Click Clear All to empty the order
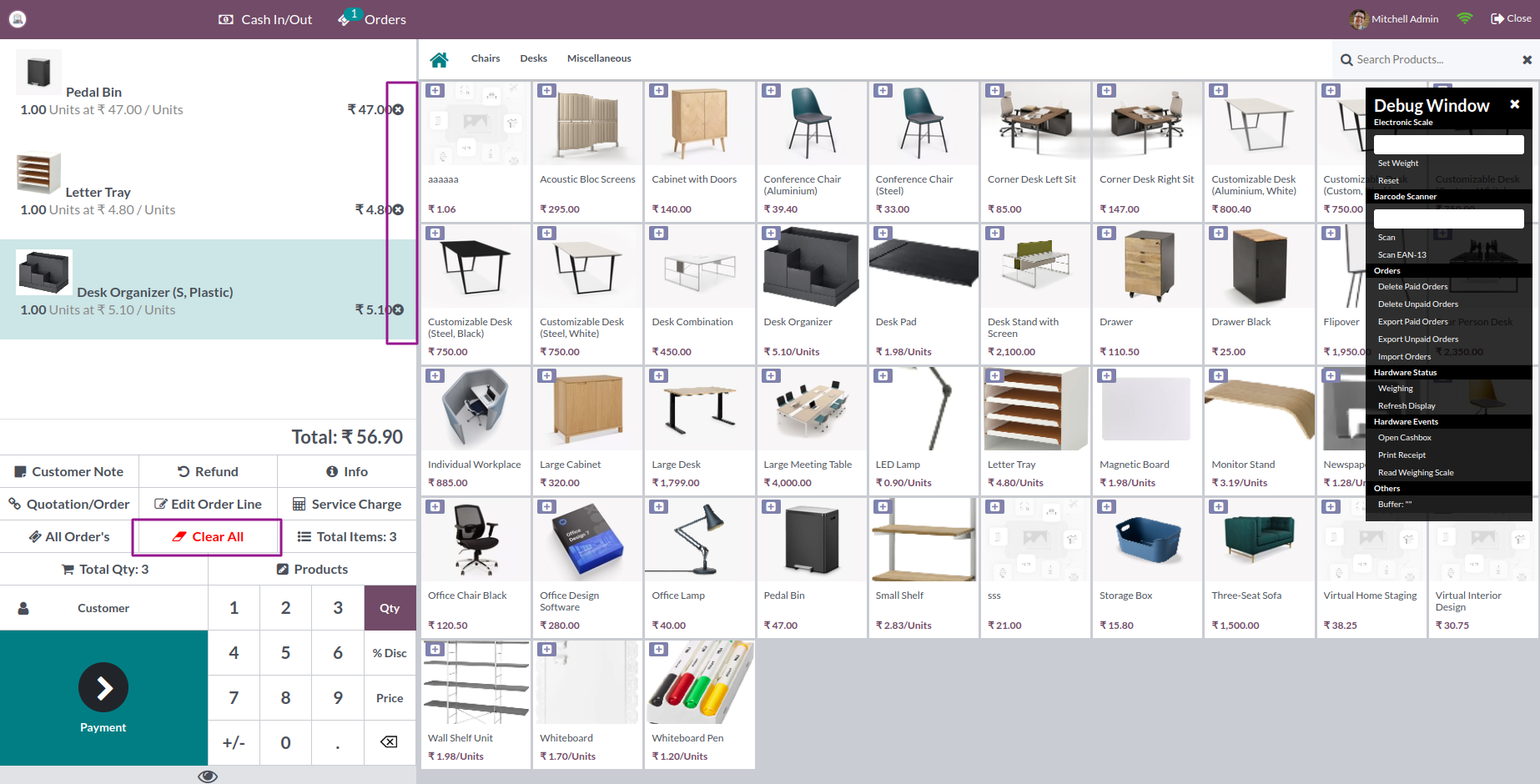This screenshot has width=1540, height=784. coord(207,536)
